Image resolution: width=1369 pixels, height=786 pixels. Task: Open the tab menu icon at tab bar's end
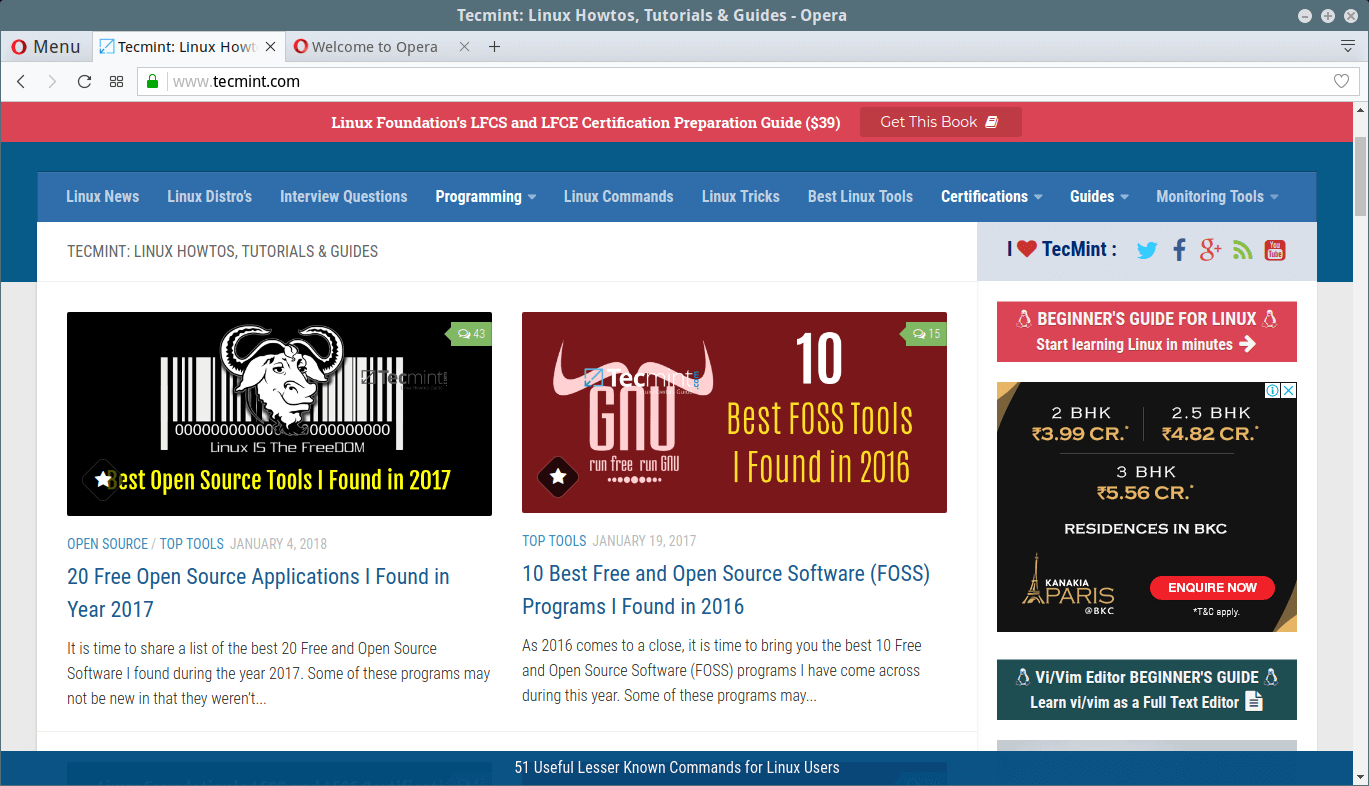point(1348,47)
